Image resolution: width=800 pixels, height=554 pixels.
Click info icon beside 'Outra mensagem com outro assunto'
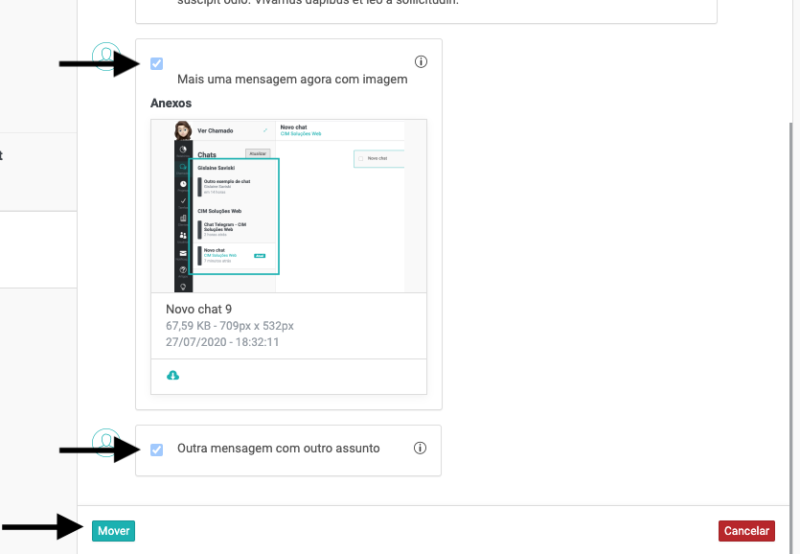(x=420, y=448)
